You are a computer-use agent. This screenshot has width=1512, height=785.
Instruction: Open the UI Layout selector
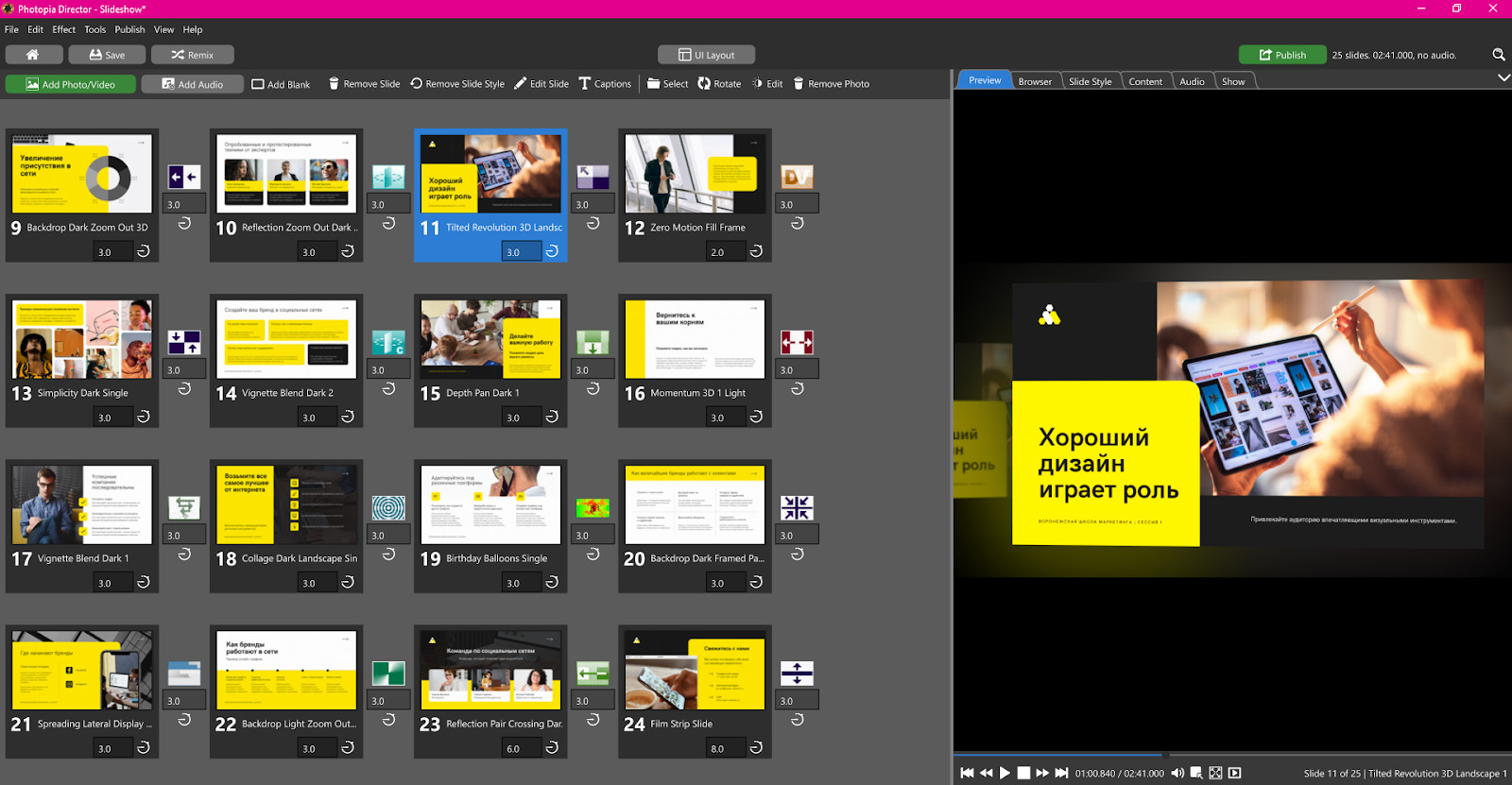click(708, 55)
